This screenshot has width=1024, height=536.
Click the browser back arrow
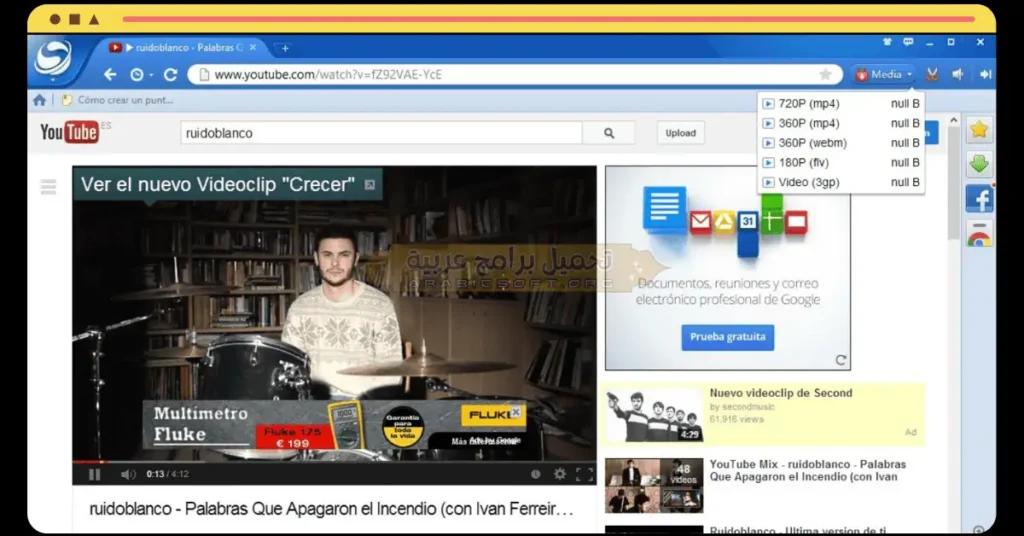(110, 74)
